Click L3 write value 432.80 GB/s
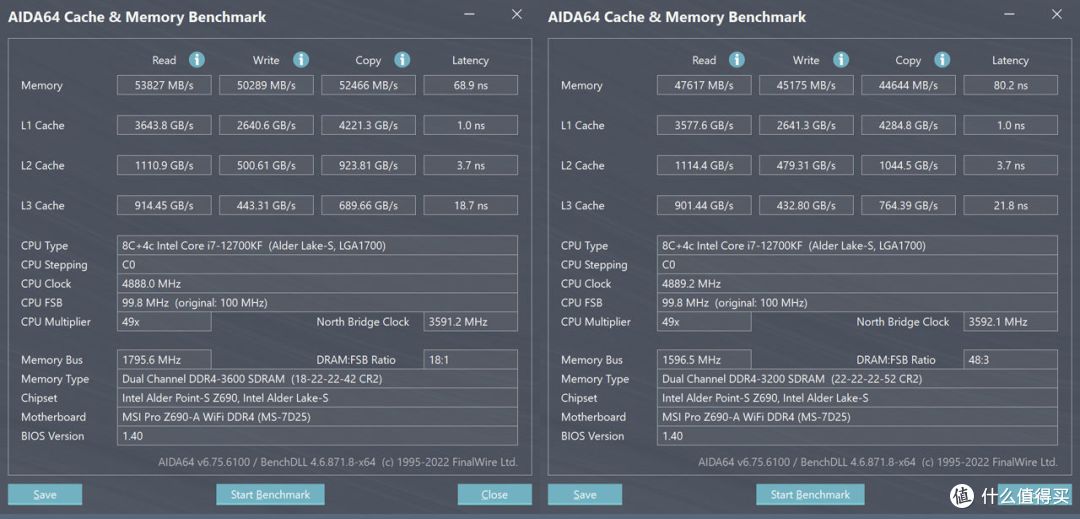Viewport: 1080px width, 519px height. click(807, 205)
